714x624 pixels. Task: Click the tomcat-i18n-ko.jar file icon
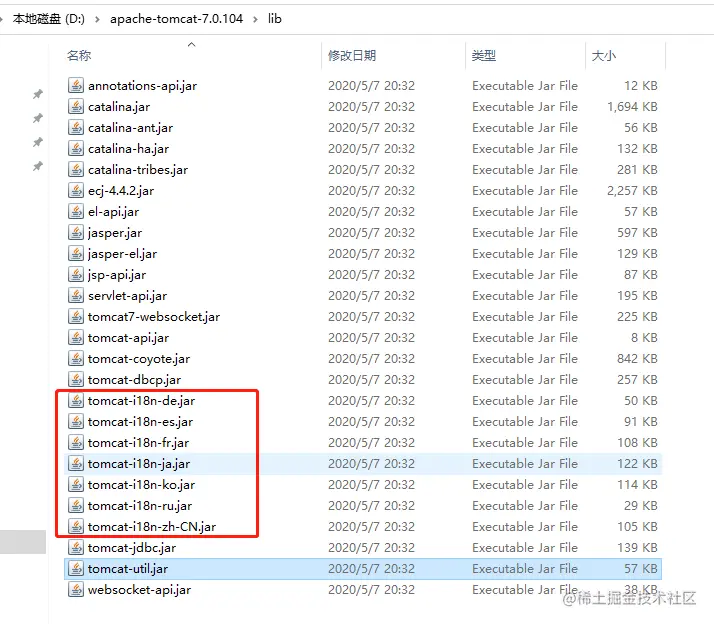click(76, 485)
